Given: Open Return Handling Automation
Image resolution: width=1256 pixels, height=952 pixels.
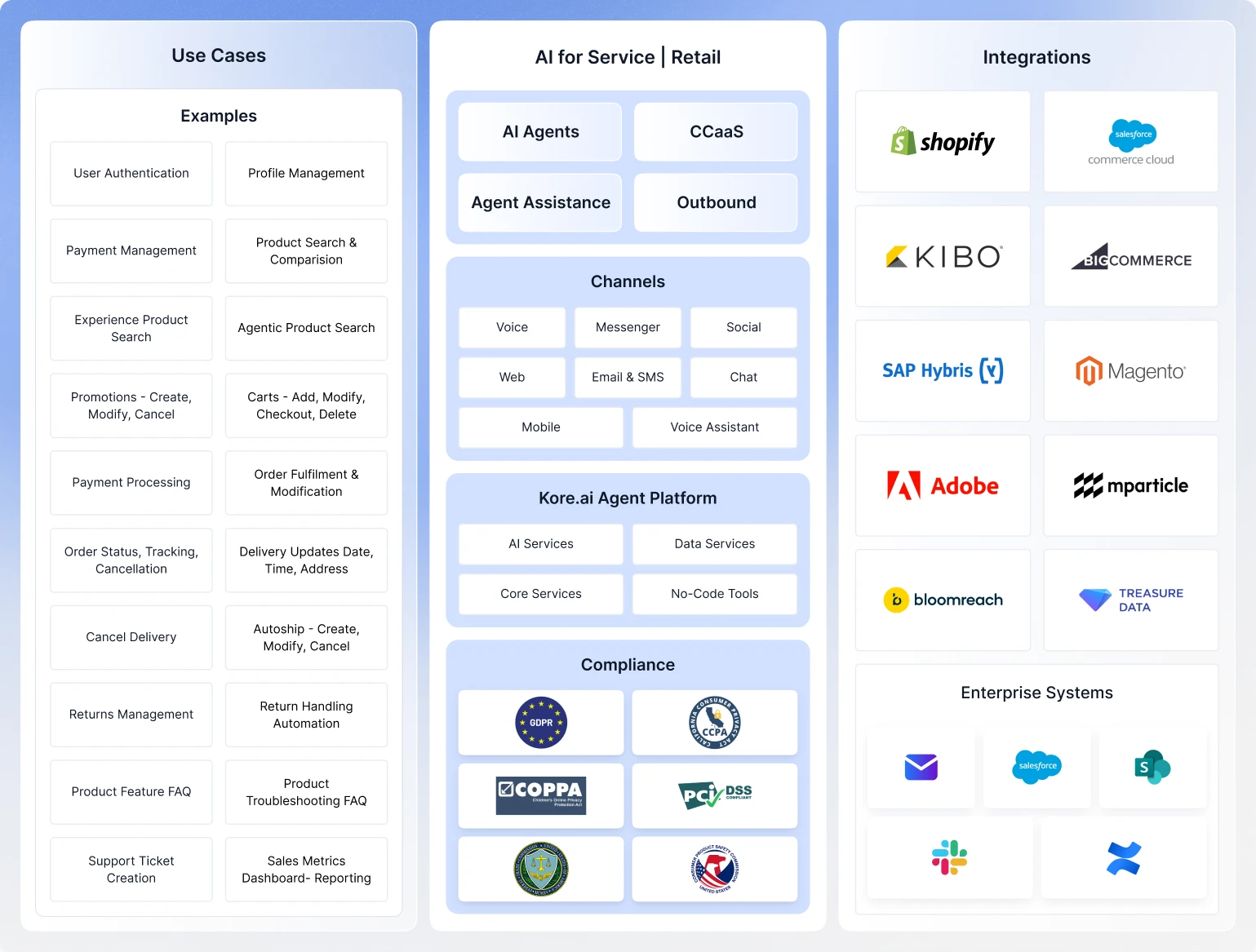Looking at the screenshot, I should (306, 715).
